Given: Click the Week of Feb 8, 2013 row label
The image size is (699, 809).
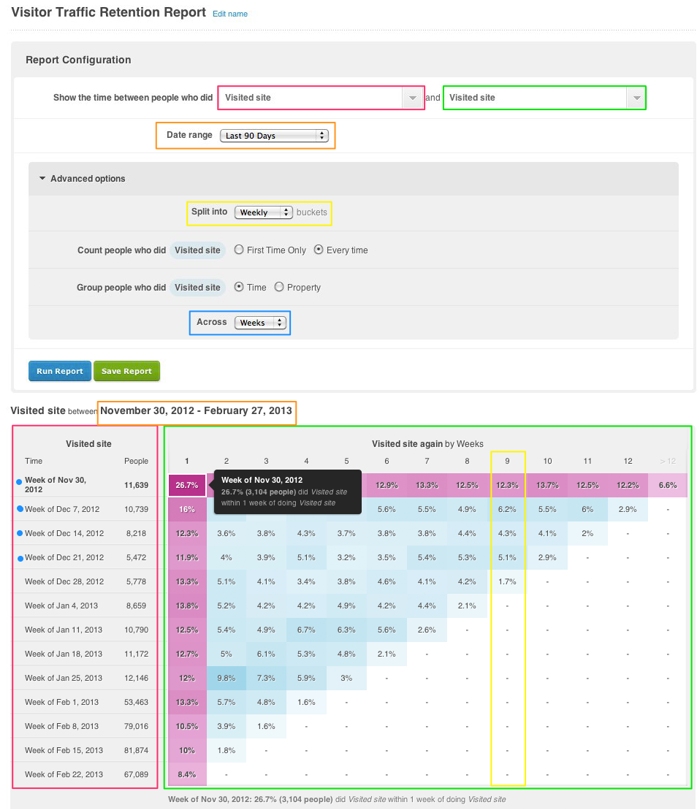Looking at the screenshot, I should 62,726.
